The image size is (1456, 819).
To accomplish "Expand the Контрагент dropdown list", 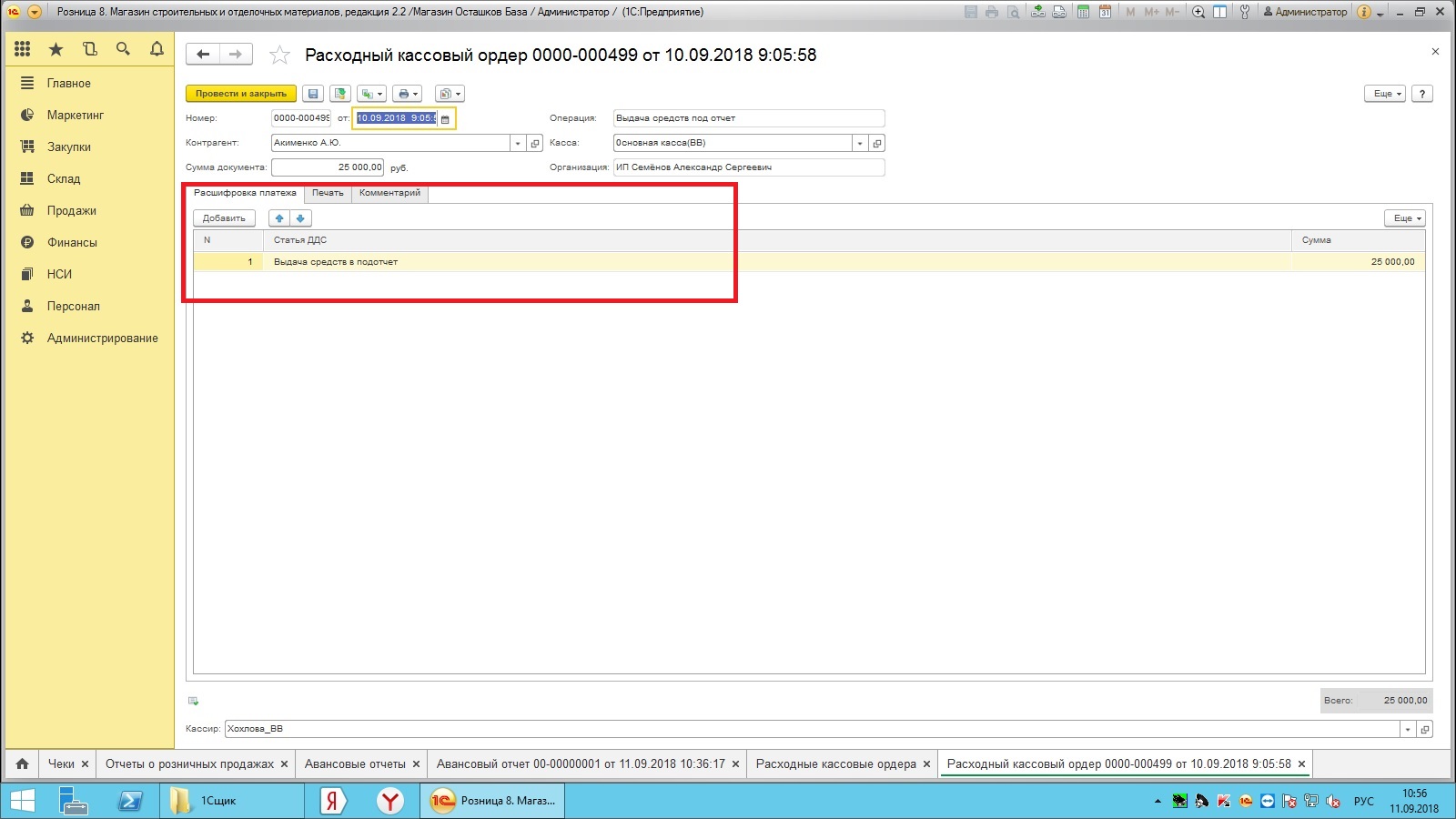I will click(x=518, y=144).
